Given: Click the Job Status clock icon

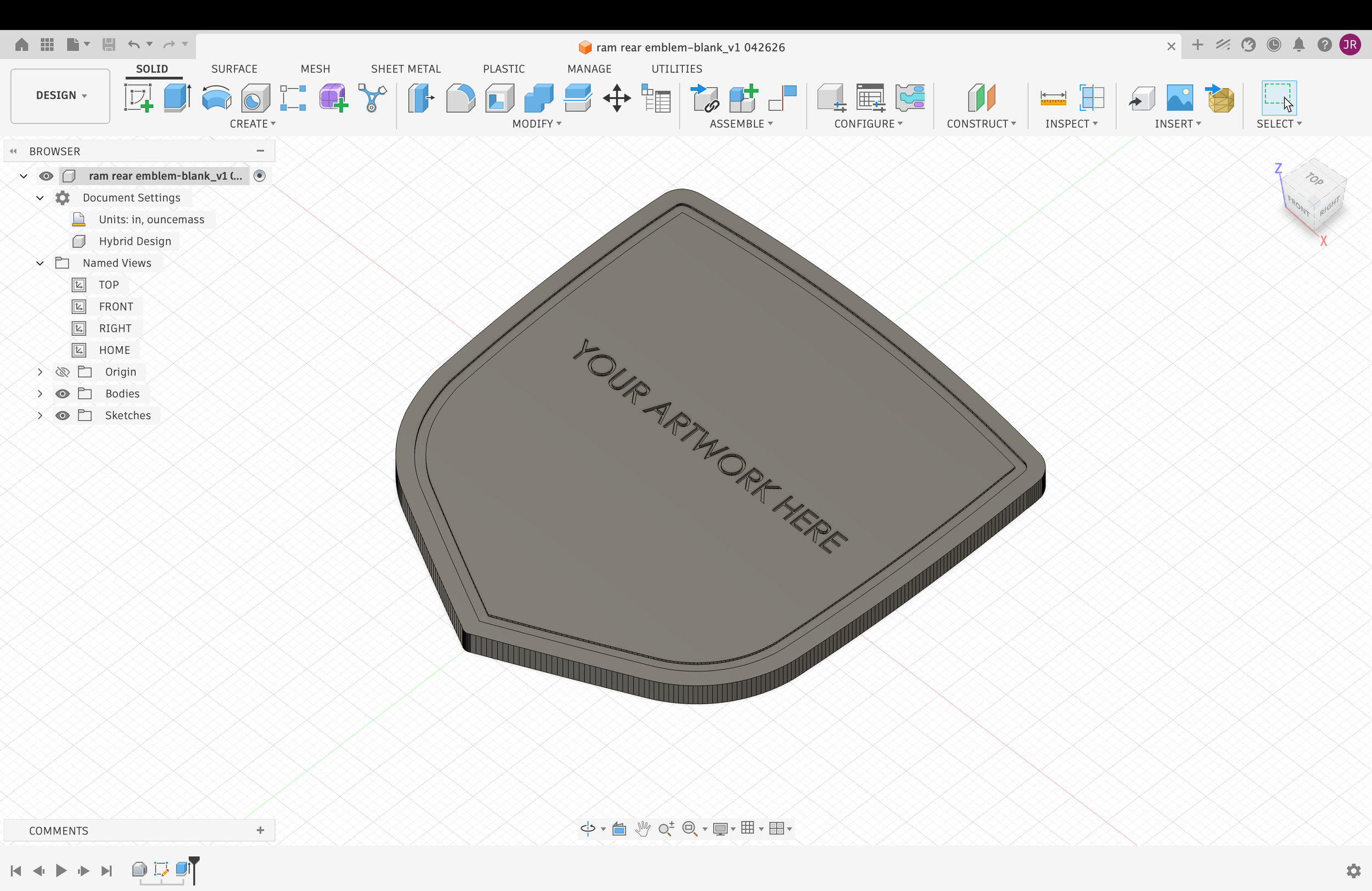Looking at the screenshot, I should point(1273,44).
